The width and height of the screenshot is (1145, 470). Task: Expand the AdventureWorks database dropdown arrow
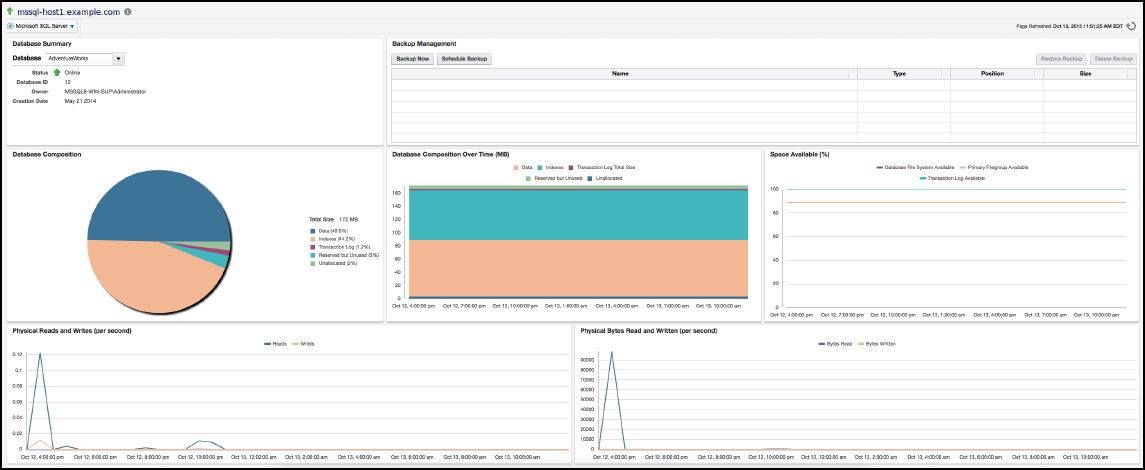(118, 58)
